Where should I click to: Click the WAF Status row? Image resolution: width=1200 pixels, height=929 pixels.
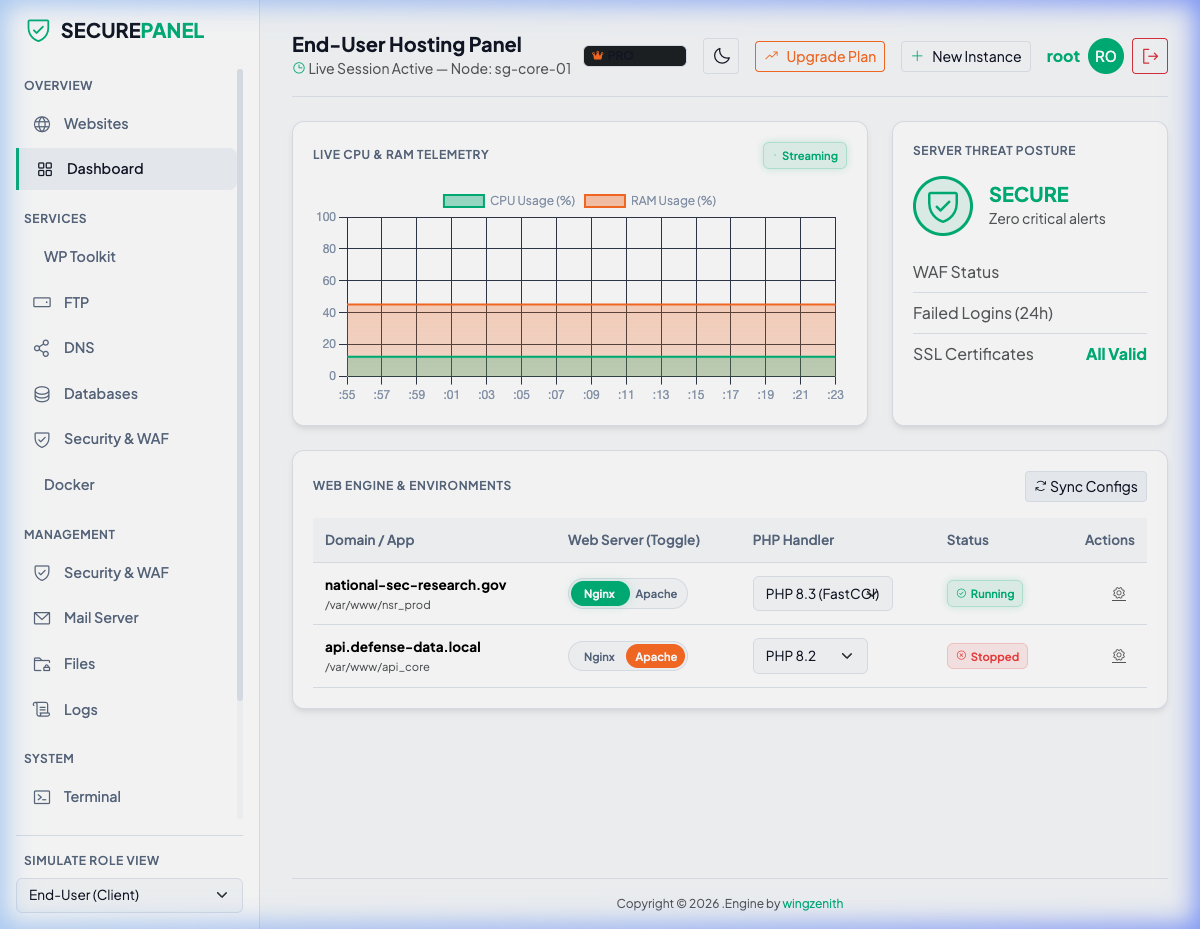click(x=1030, y=272)
